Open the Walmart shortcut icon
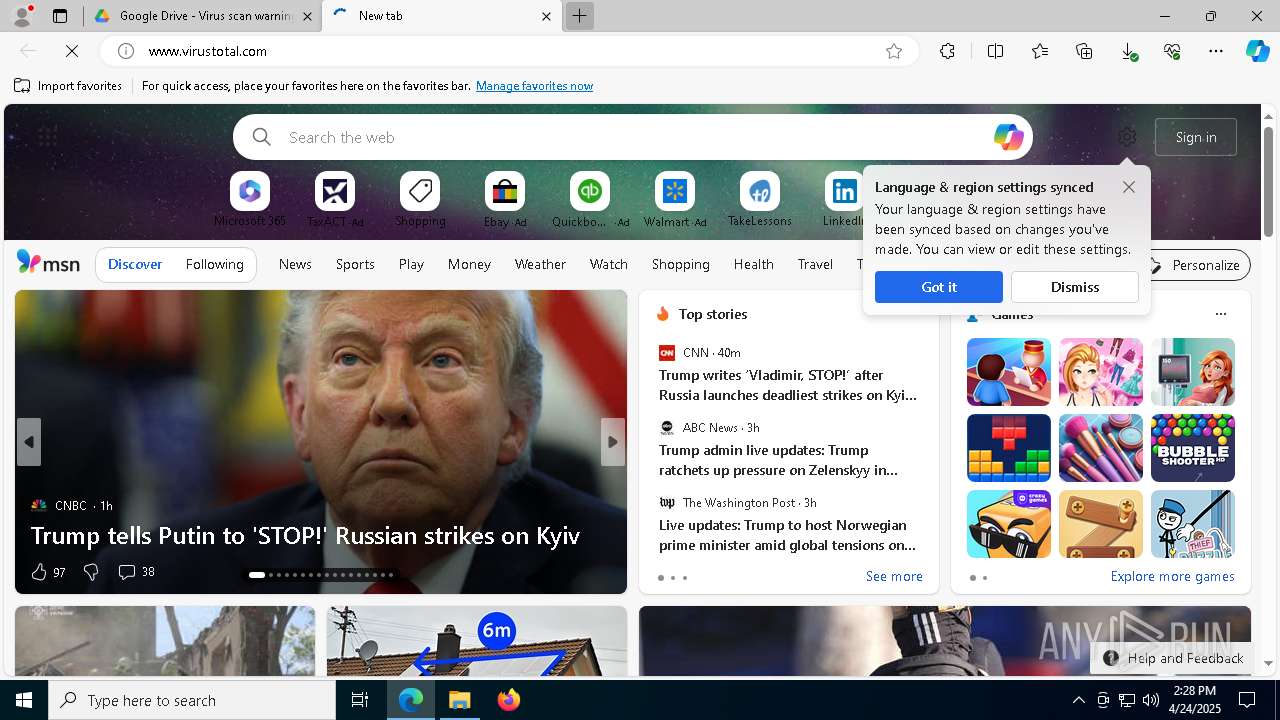 click(675, 191)
